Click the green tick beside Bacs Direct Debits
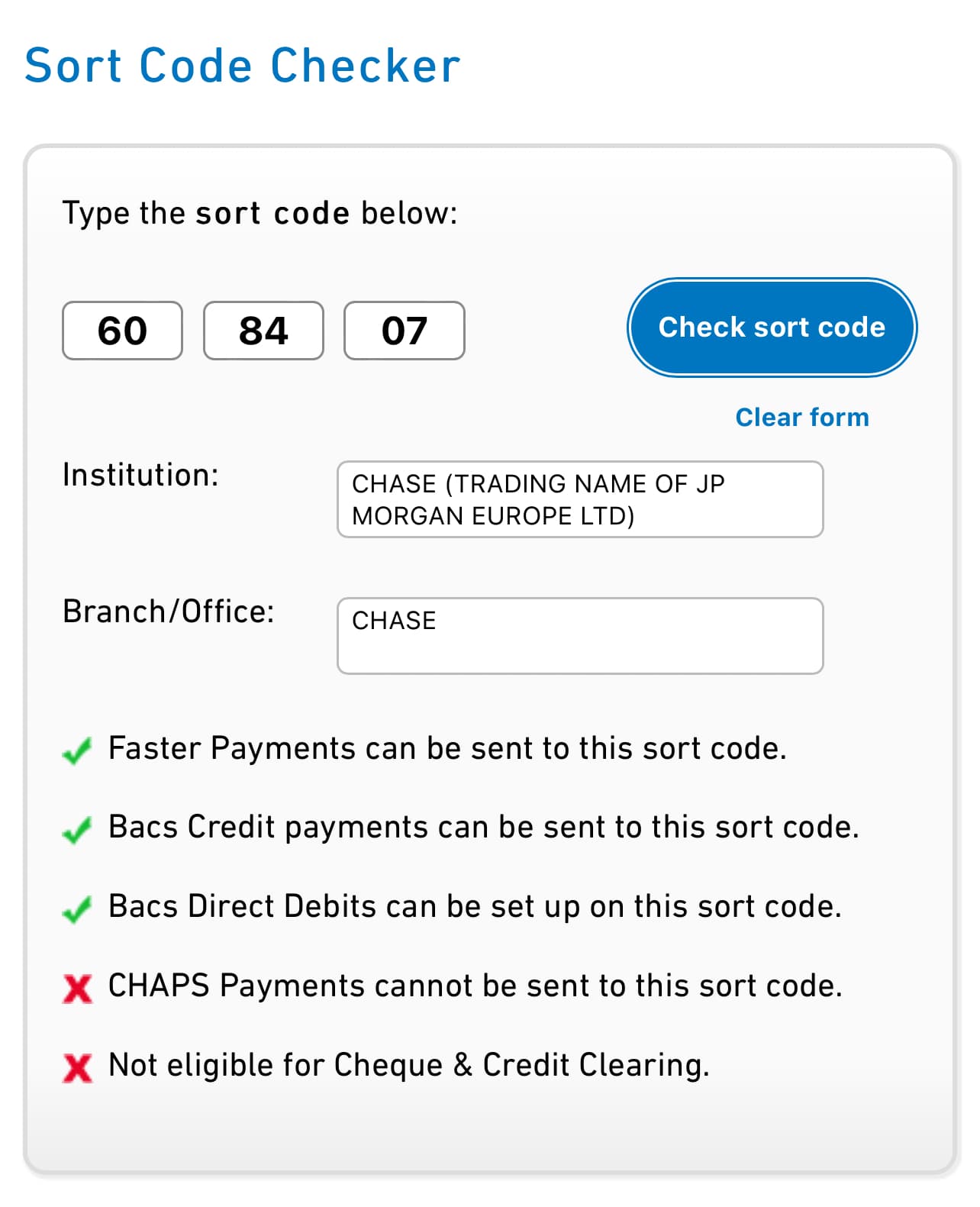980x1207 pixels. 77,909
